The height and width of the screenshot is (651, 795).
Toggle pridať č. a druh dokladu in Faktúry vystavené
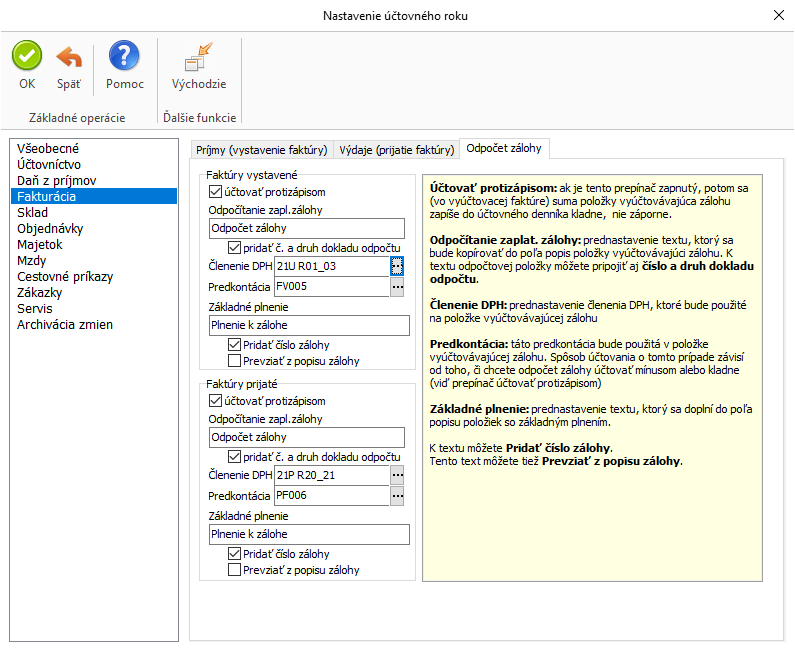point(234,247)
